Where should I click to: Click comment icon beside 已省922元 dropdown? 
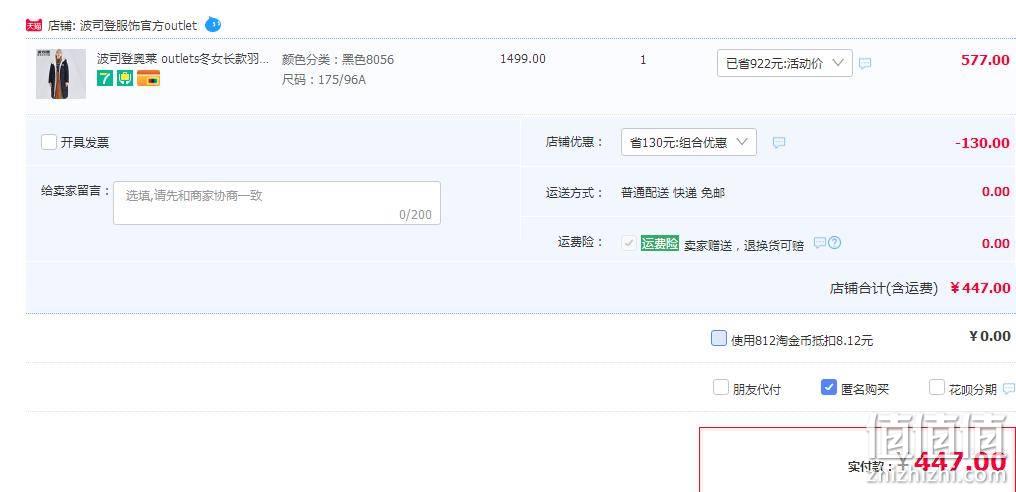coord(865,64)
